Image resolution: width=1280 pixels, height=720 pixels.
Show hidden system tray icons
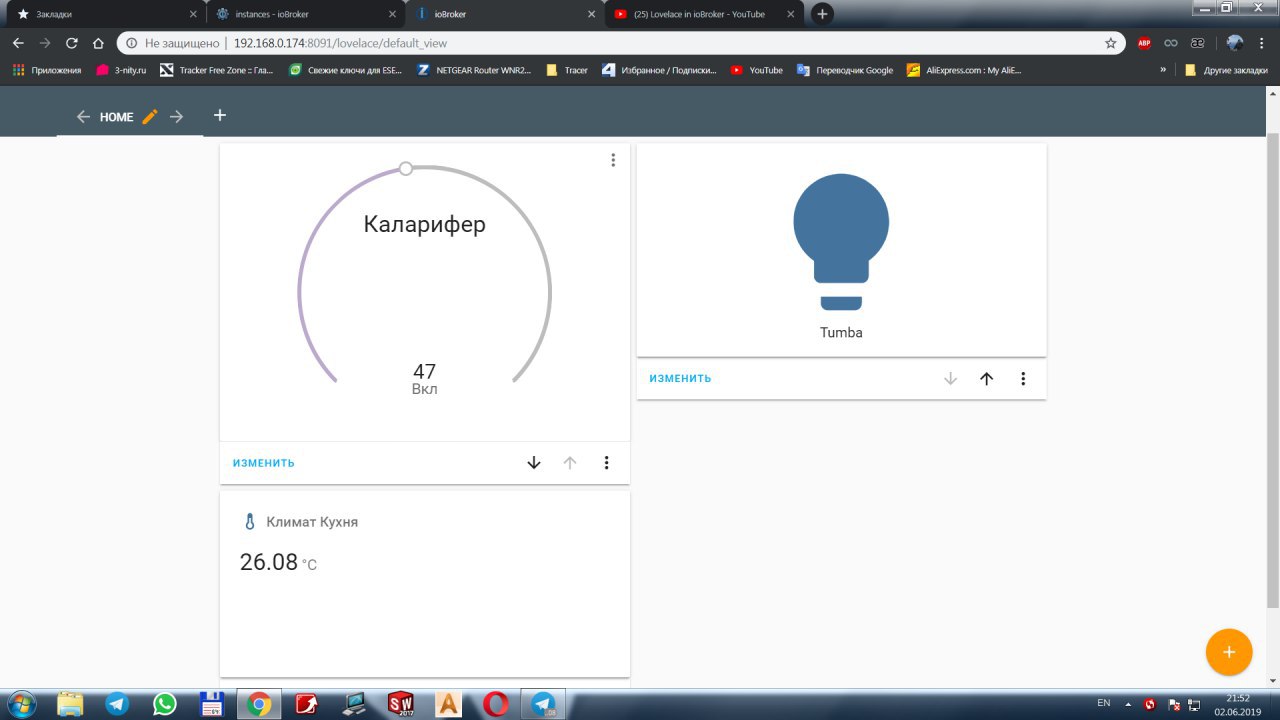[1128, 704]
